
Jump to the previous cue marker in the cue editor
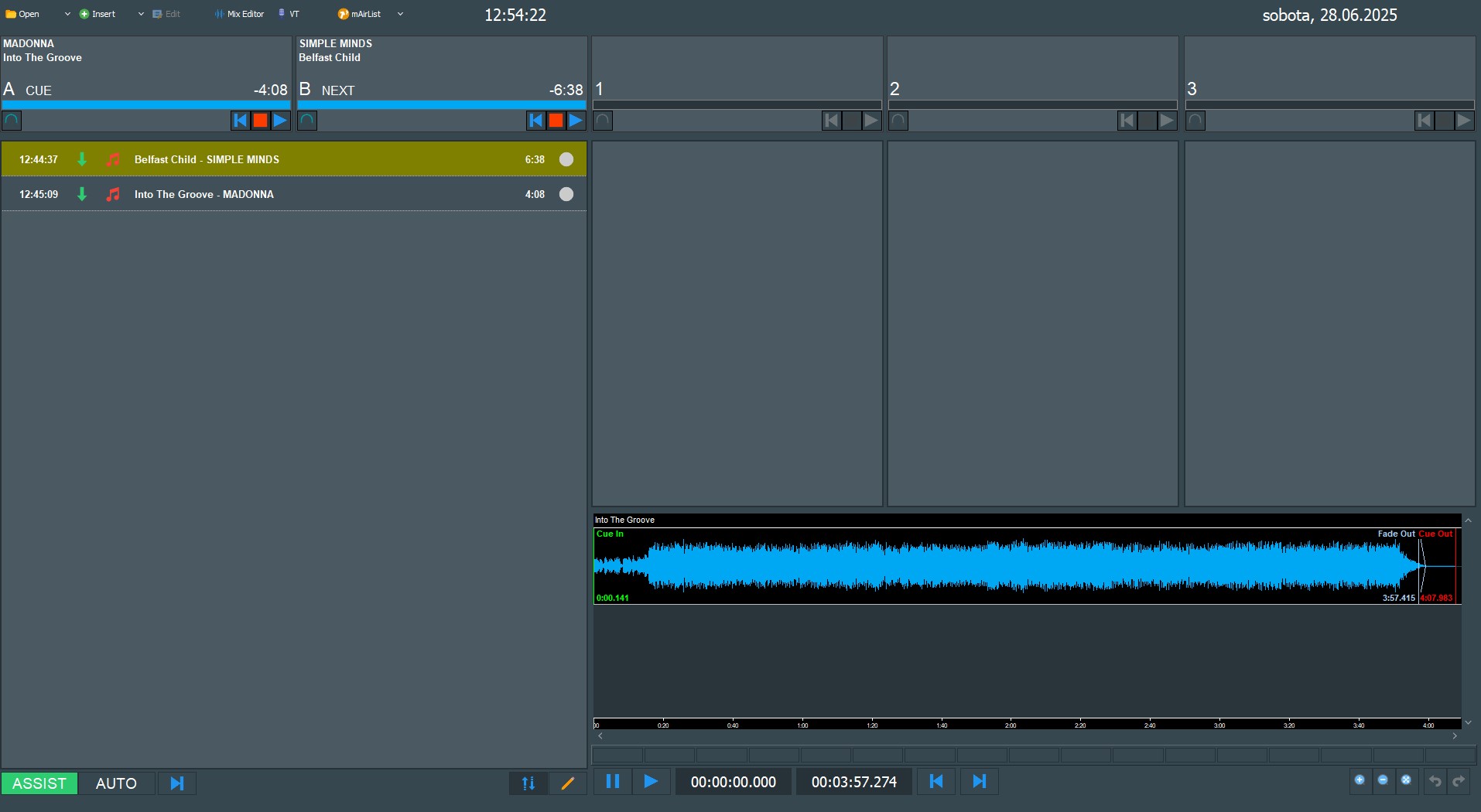[936, 782]
